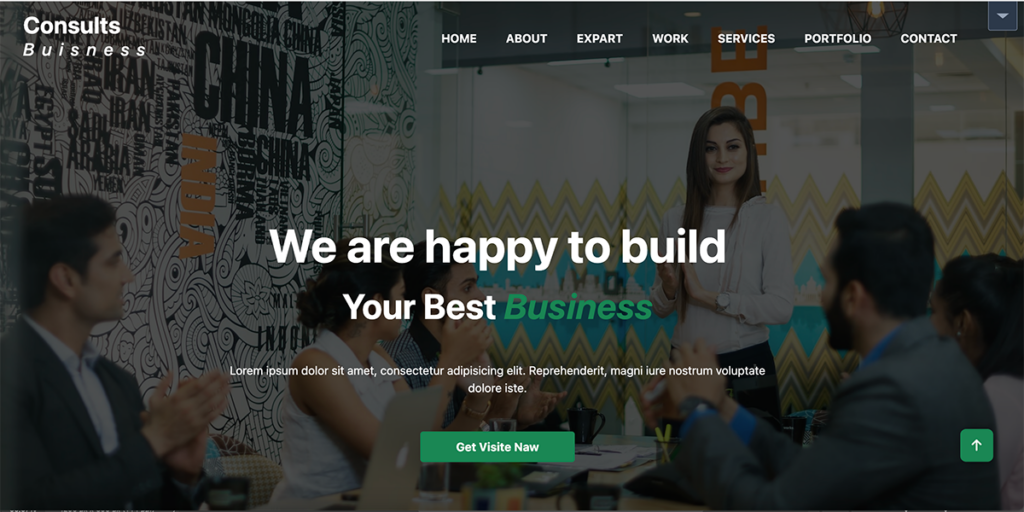Screen dimensions: 1024x512
Task: Click the scroll-to-top arrow icon
Action: click(x=976, y=445)
